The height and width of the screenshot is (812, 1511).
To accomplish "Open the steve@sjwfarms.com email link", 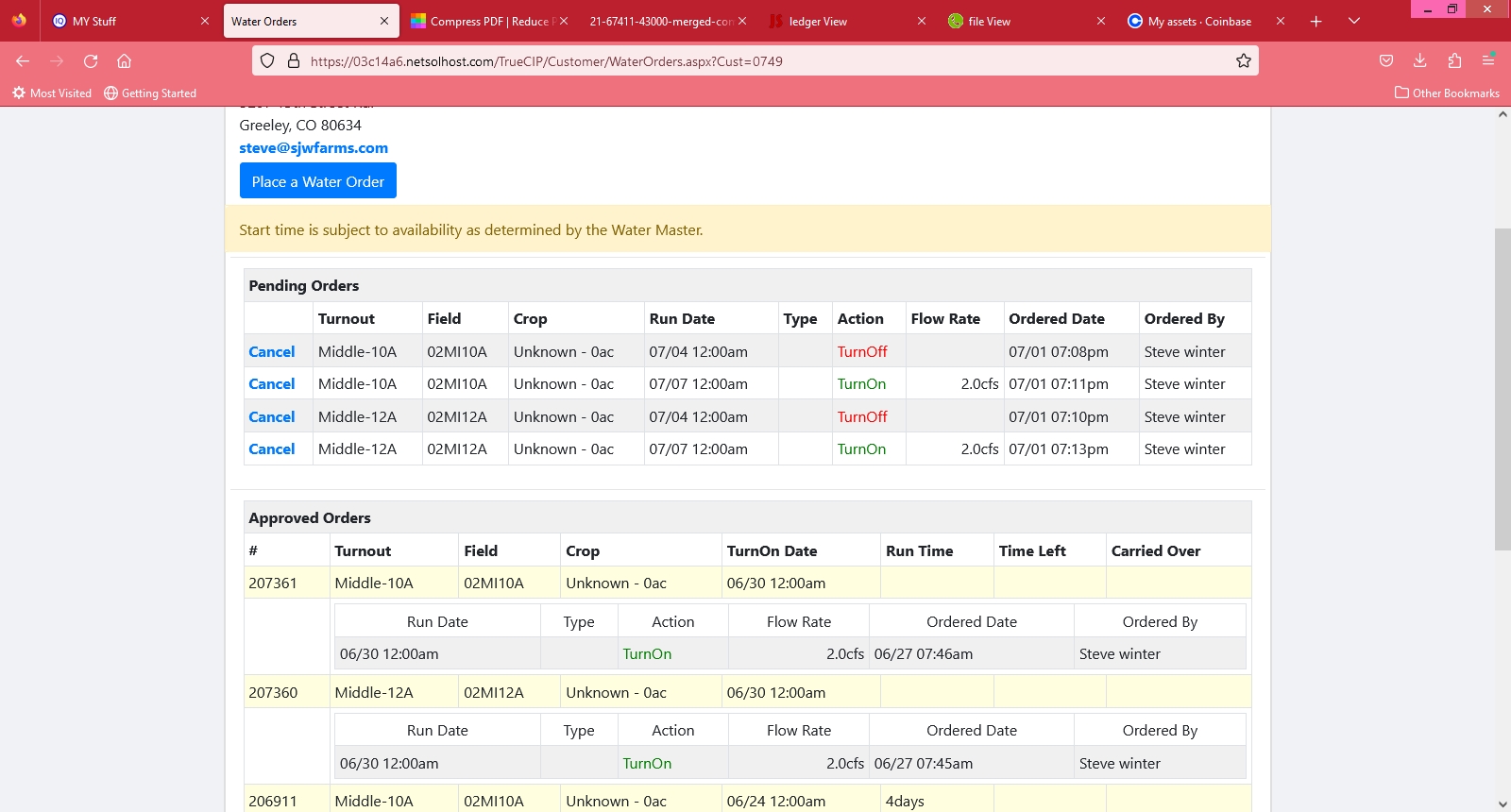I will (x=314, y=148).
